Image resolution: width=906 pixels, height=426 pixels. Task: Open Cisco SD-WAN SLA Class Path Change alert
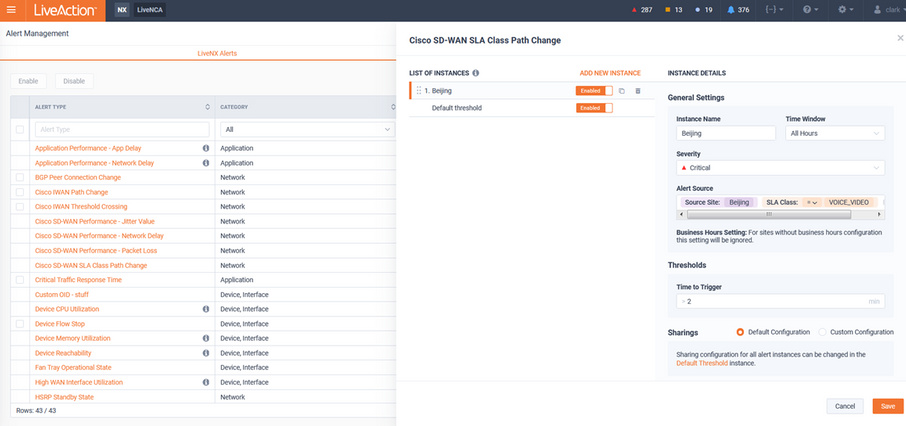[91, 265]
